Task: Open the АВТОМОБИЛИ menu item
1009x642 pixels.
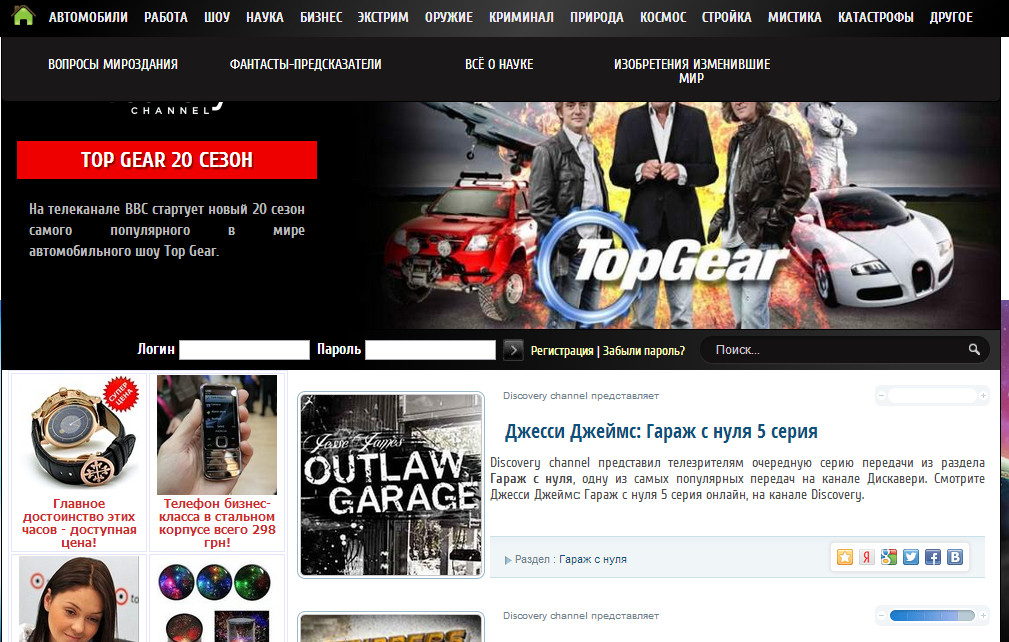Action: point(88,18)
